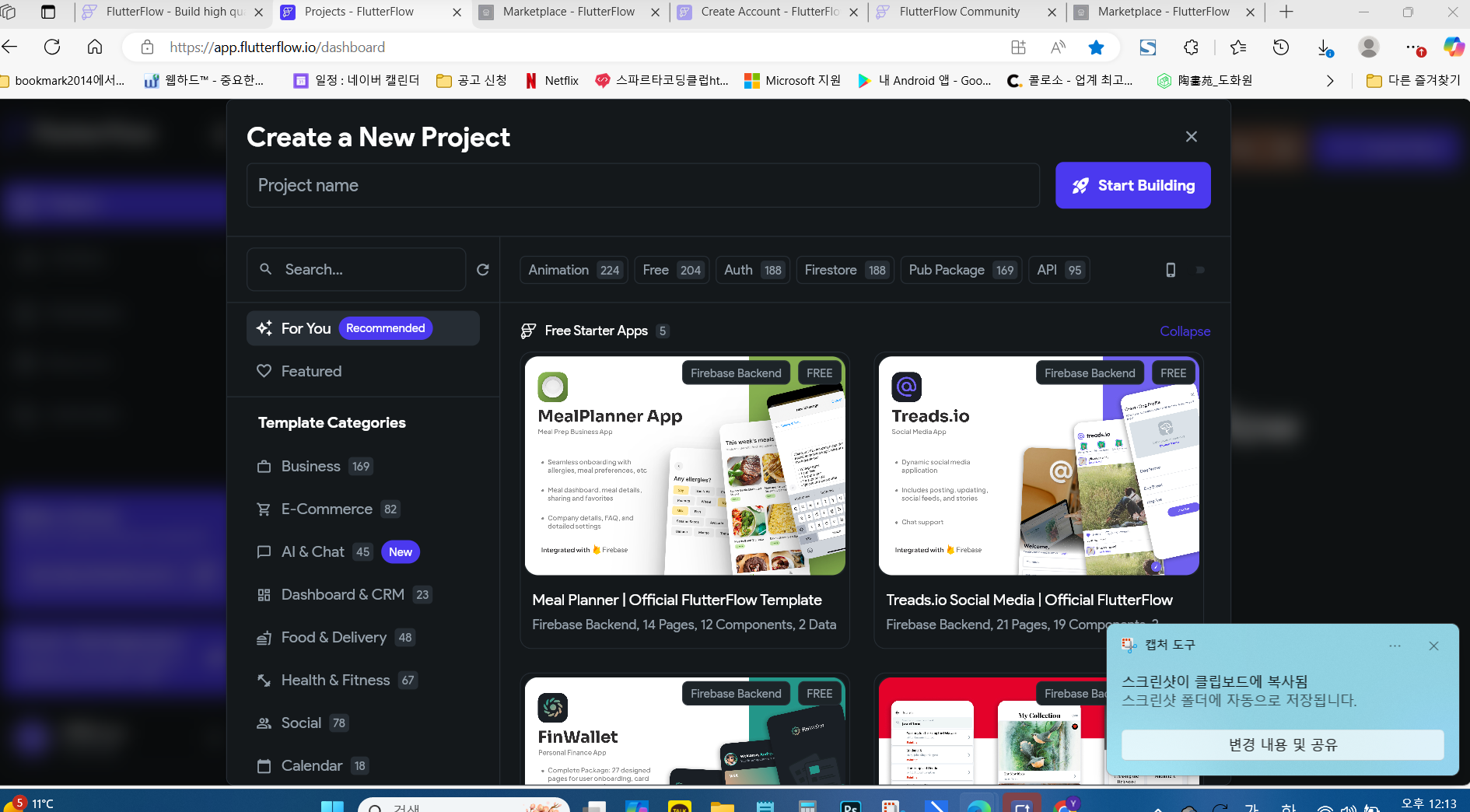Open the Settings and more menu

point(1415,48)
